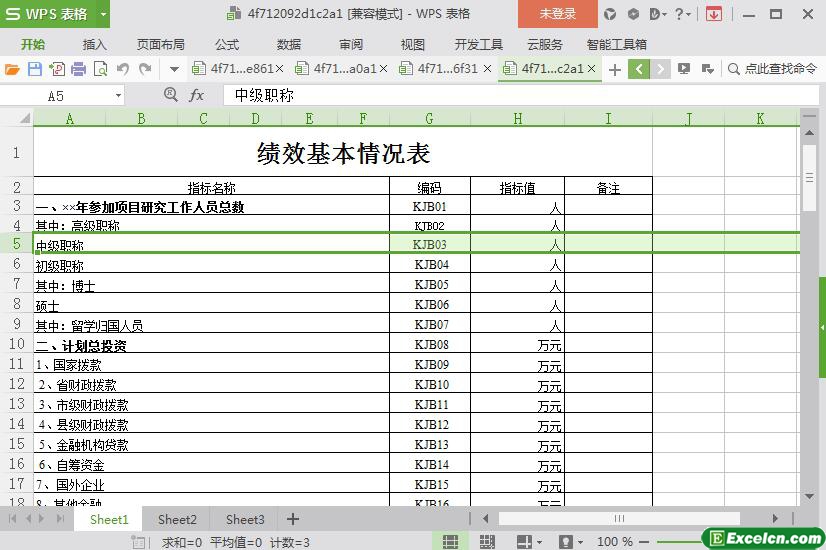Switch to the 页面布局 ribbon tab
The height and width of the screenshot is (550, 826).
tap(161, 45)
